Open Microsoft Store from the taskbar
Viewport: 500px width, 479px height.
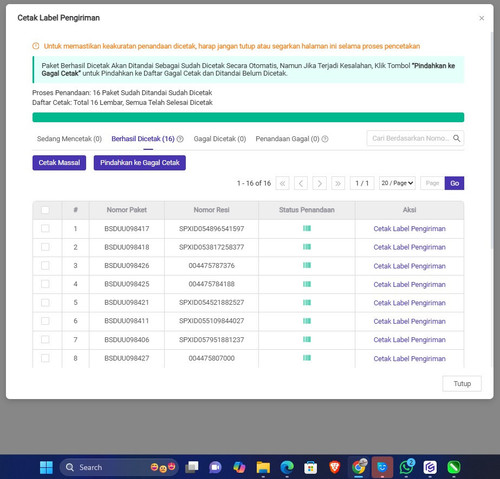(x=310, y=467)
